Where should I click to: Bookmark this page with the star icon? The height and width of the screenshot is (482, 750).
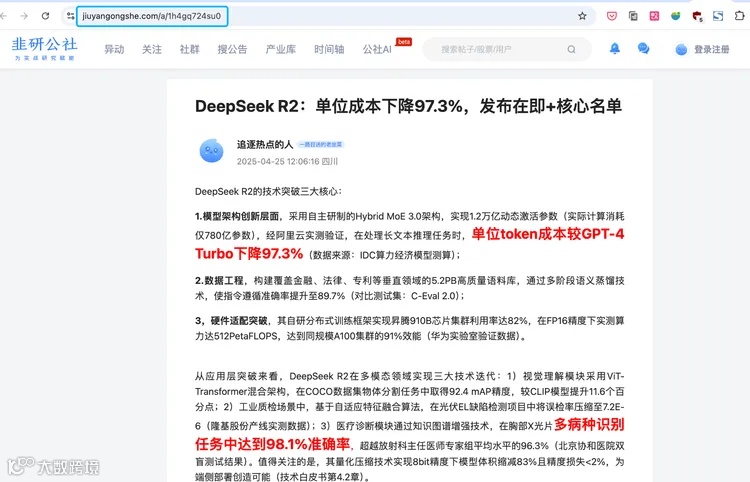[582, 16]
